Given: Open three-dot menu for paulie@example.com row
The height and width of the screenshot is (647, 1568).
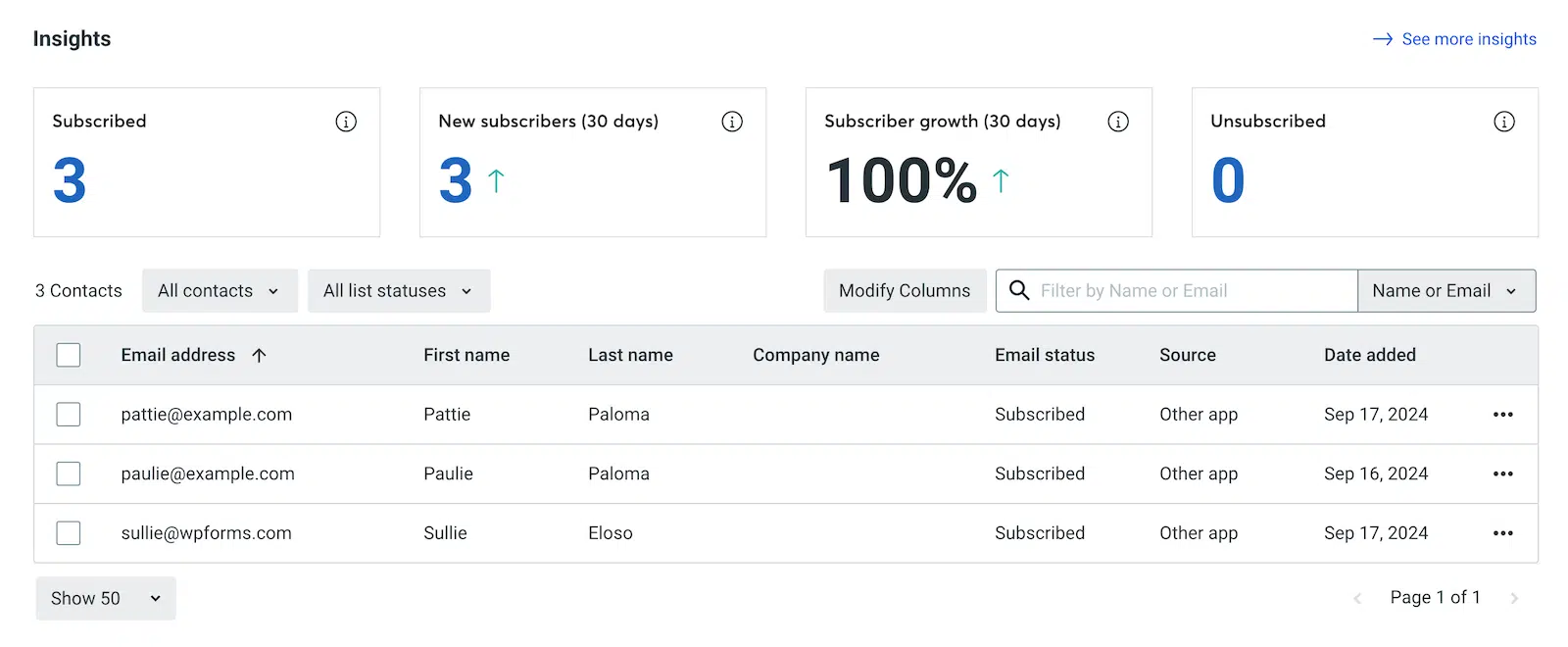Looking at the screenshot, I should (x=1503, y=473).
